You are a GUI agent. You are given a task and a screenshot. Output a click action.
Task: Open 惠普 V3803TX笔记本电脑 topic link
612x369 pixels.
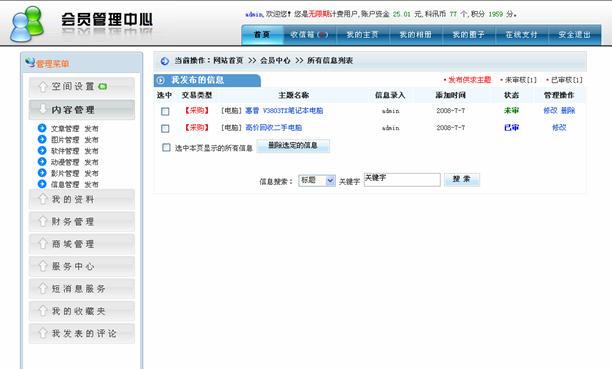pyautogui.click(x=284, y=111)
